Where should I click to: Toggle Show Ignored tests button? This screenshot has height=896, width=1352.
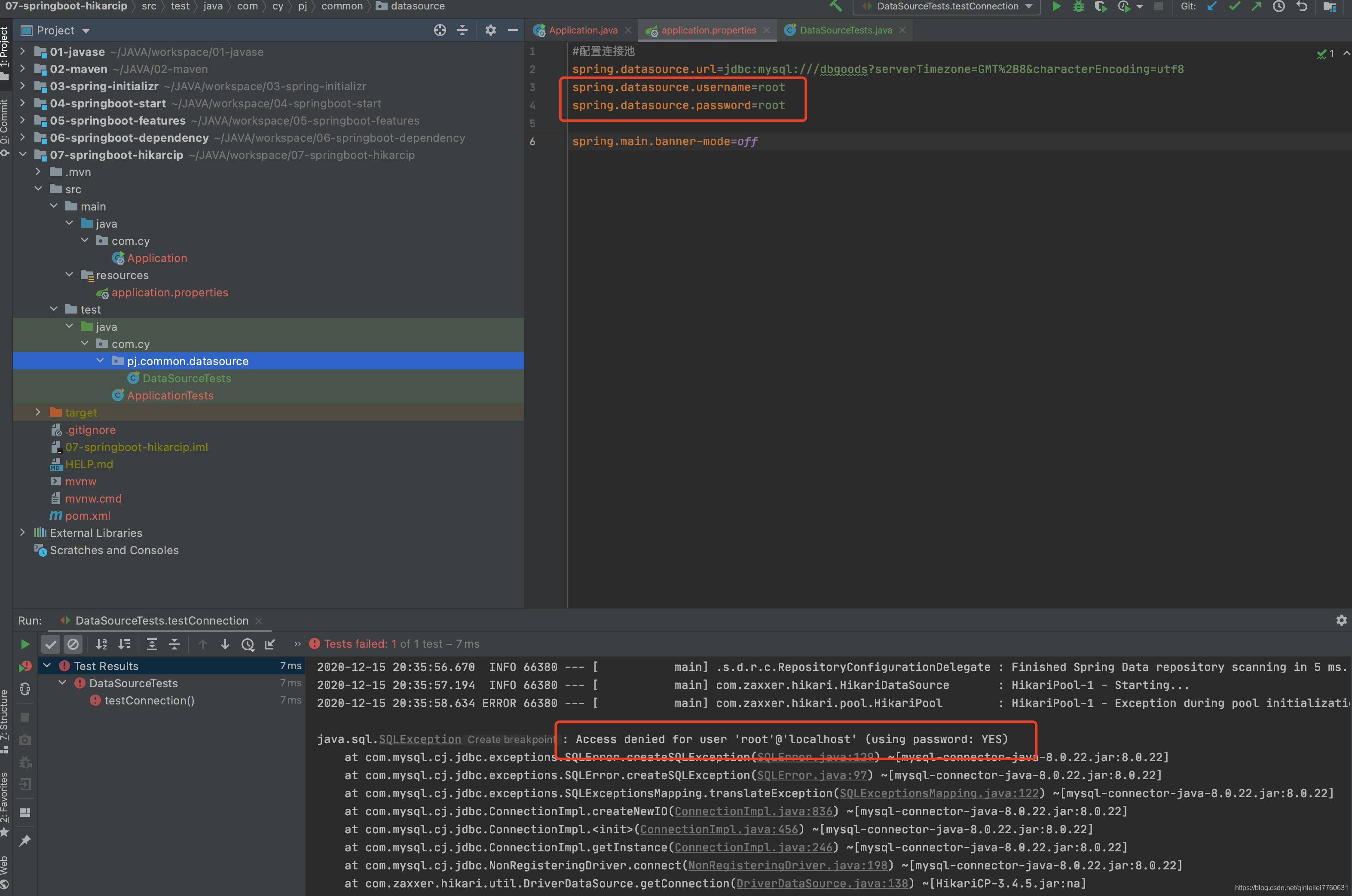tap(73, 644)
